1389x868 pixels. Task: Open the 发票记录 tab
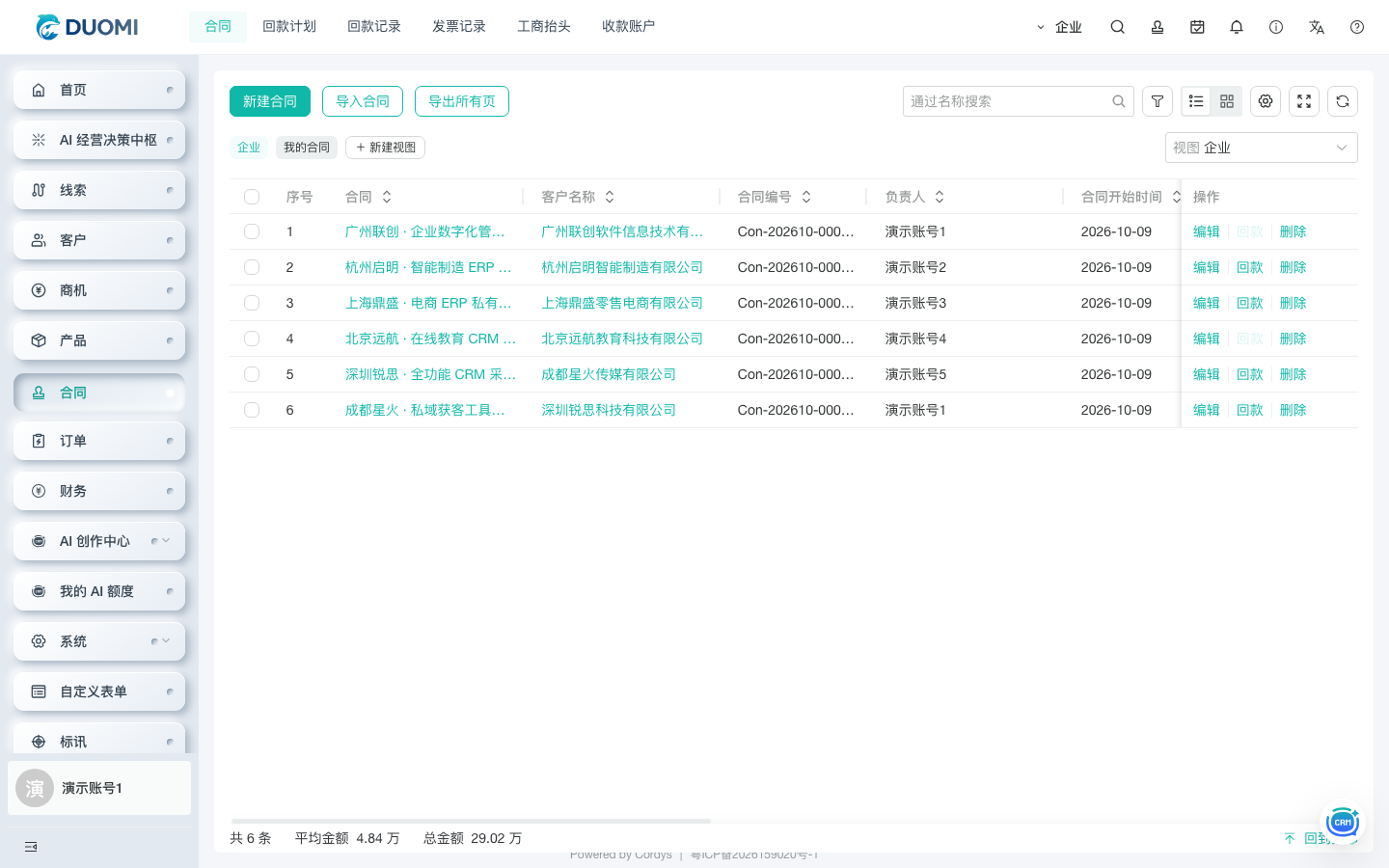click(x=459, y=27)
